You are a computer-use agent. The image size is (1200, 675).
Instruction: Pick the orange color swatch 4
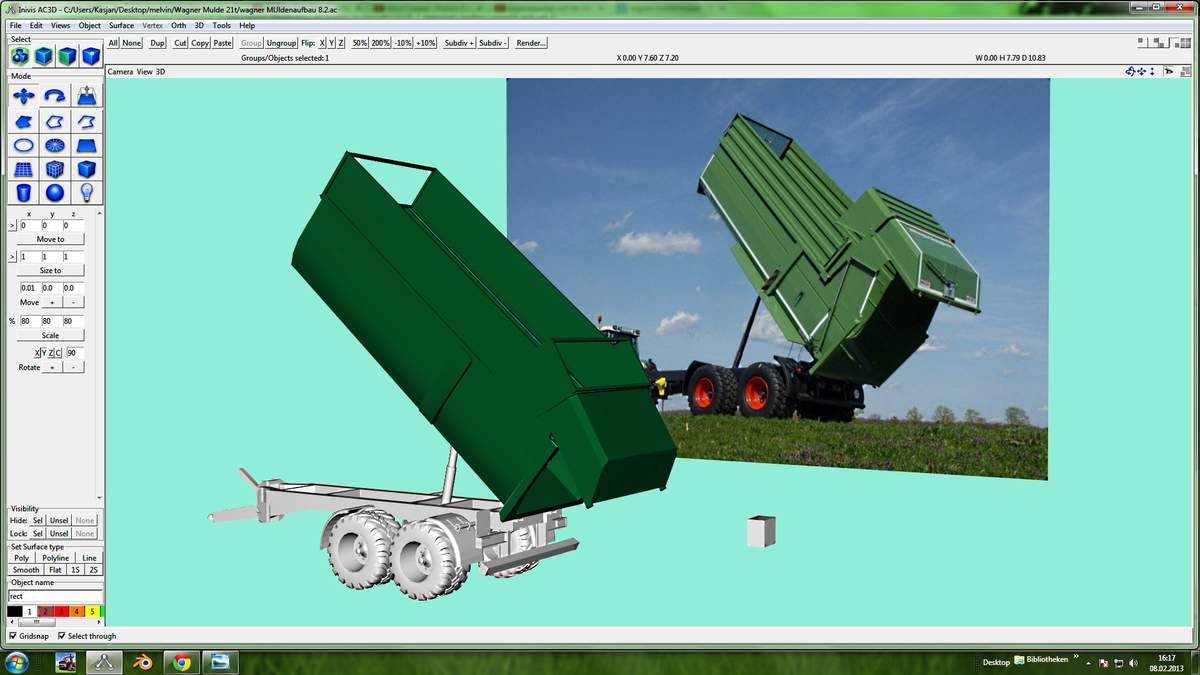pos(77,611)
